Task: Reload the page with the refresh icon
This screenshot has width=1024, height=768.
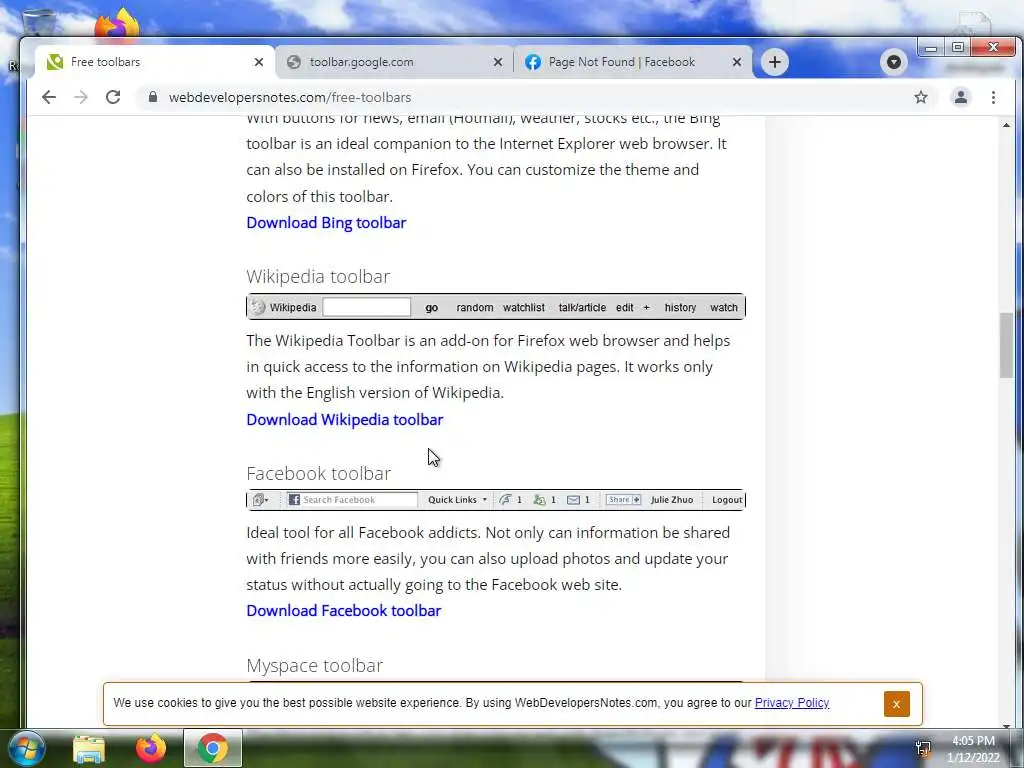Action: 113,97
